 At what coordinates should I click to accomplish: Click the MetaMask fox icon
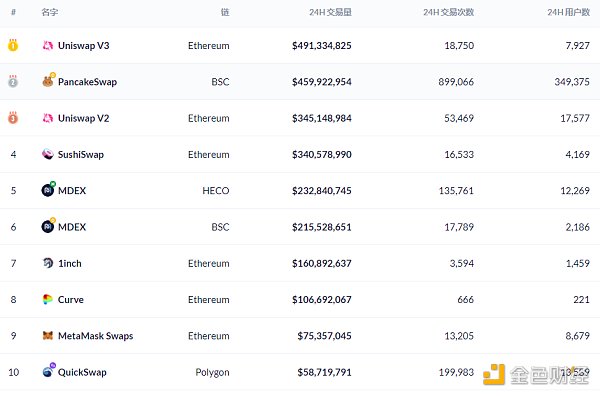(x=47, y=336)
